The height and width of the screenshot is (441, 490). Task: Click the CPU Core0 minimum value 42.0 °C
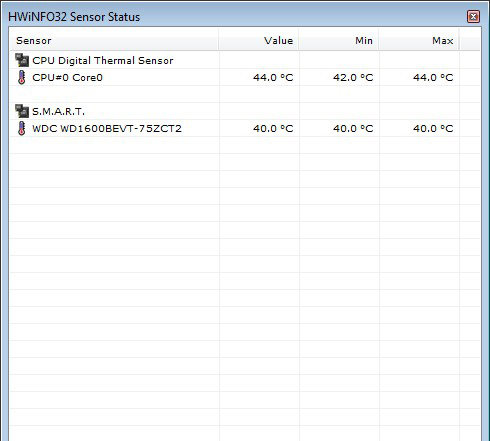[x=353, y=77]
